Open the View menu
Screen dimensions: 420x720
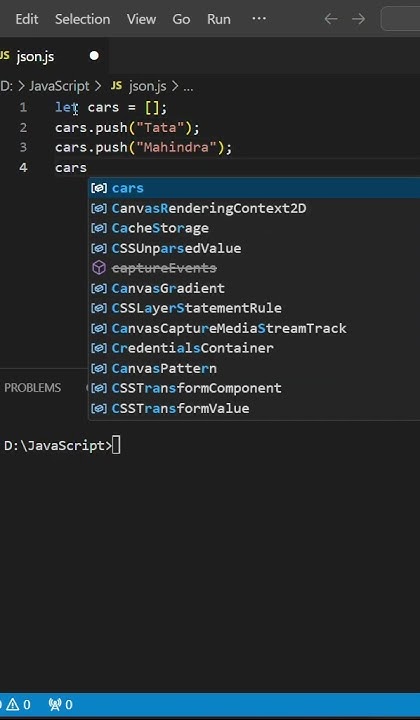(141, 19)
